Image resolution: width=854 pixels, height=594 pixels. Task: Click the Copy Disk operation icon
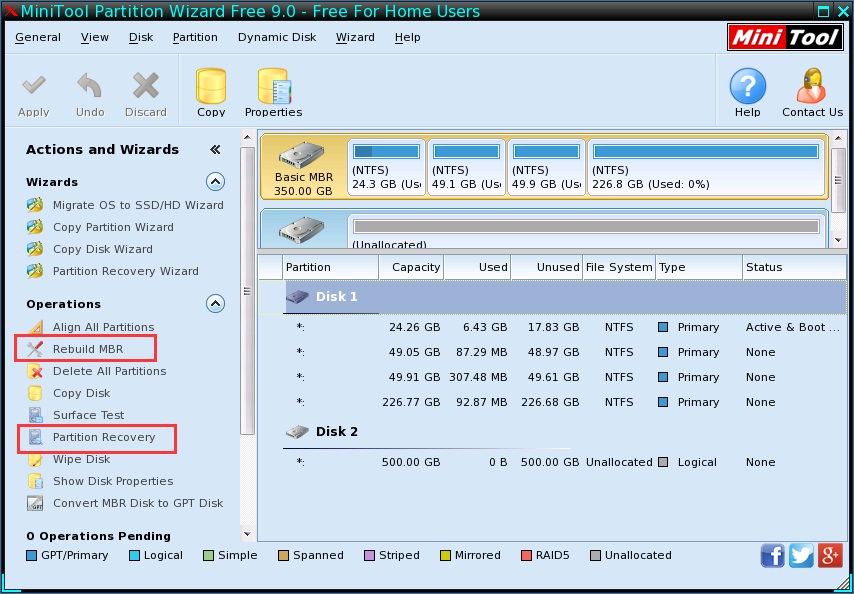(x=35, y=393)
